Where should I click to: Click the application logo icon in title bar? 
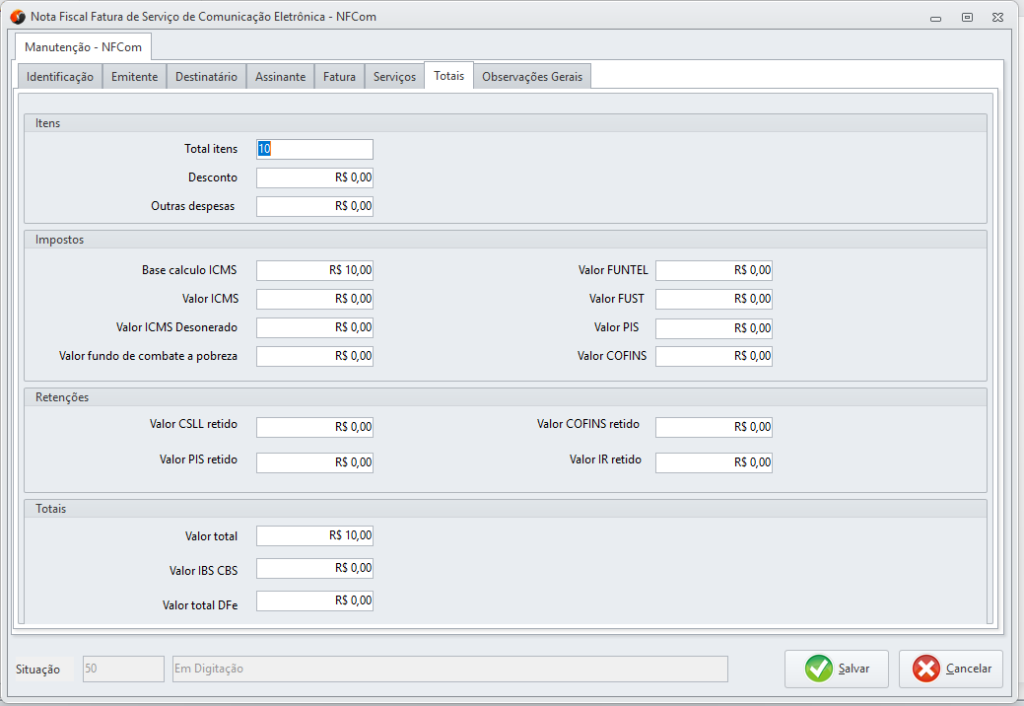pos(17,17)
